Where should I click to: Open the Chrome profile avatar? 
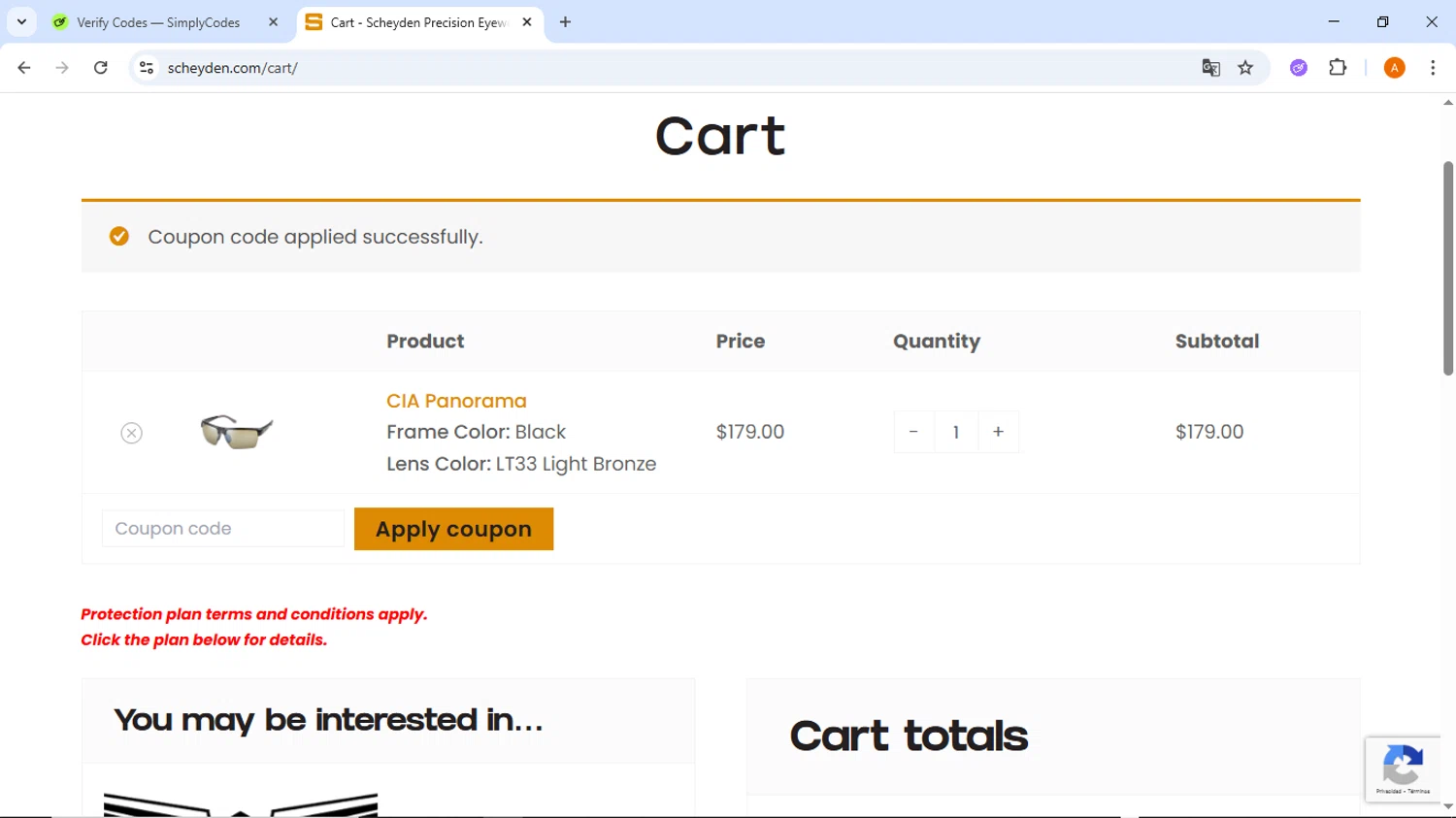(1394, 68)
